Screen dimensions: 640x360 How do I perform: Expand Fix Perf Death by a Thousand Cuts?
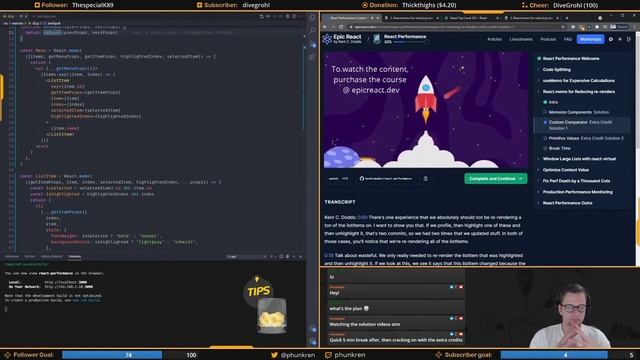point(576,181)
